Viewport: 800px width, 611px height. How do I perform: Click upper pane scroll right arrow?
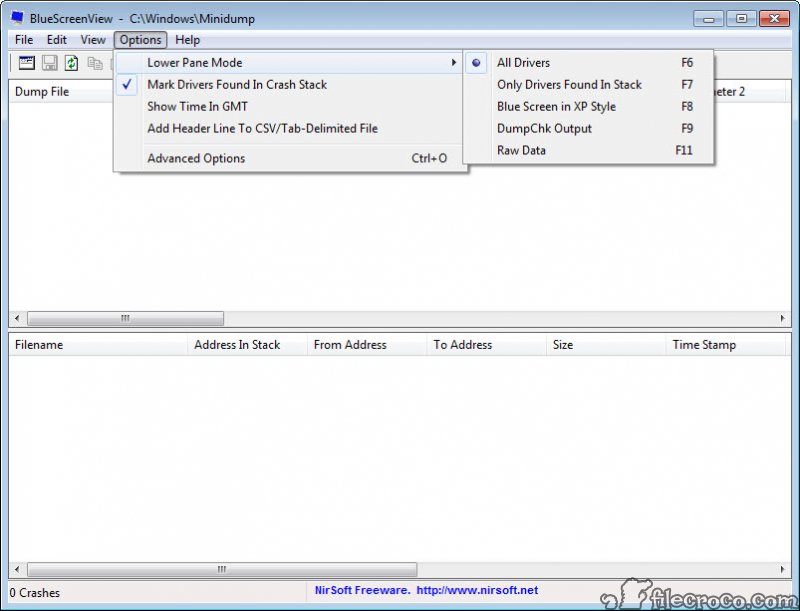[x=783, y=318]
